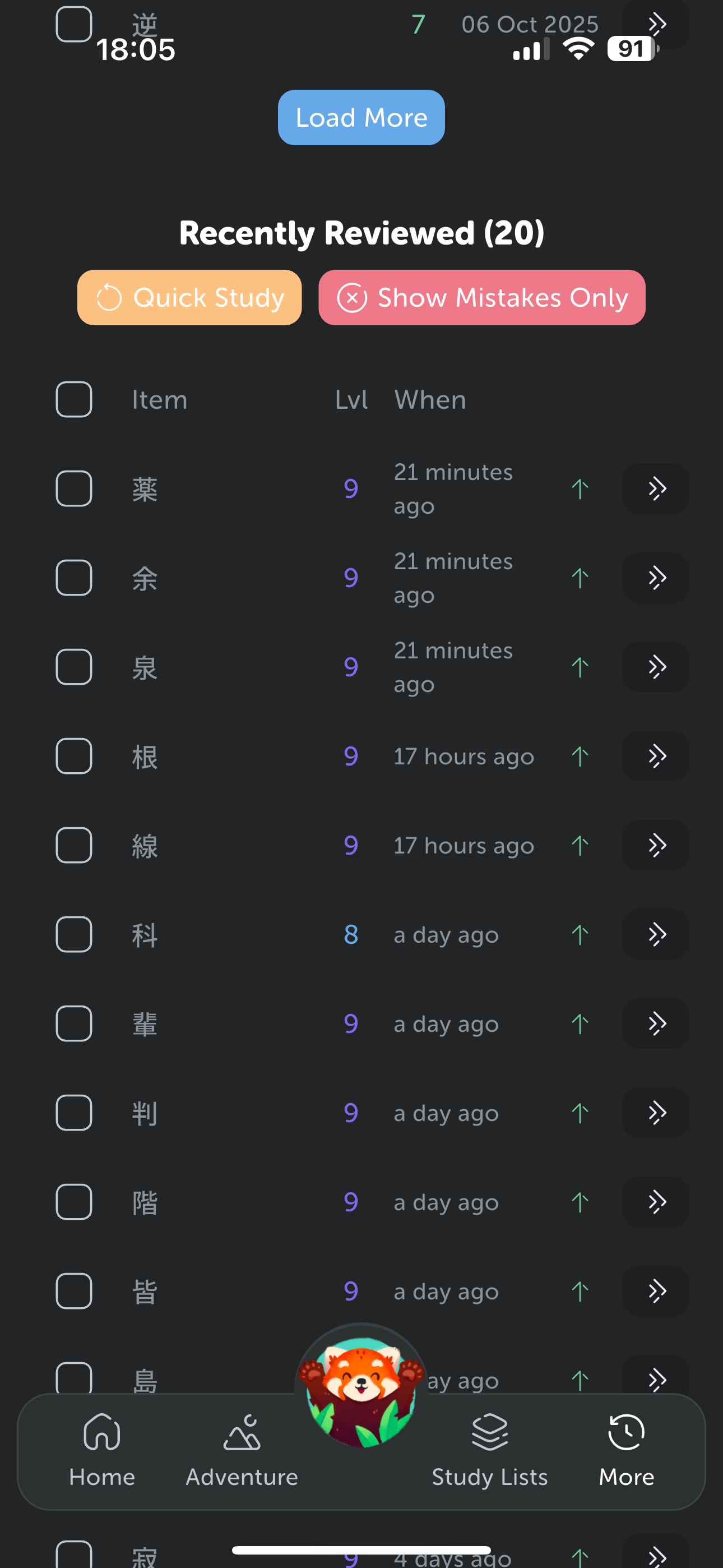Check the select-all box beside Item header

click(73, 400)
